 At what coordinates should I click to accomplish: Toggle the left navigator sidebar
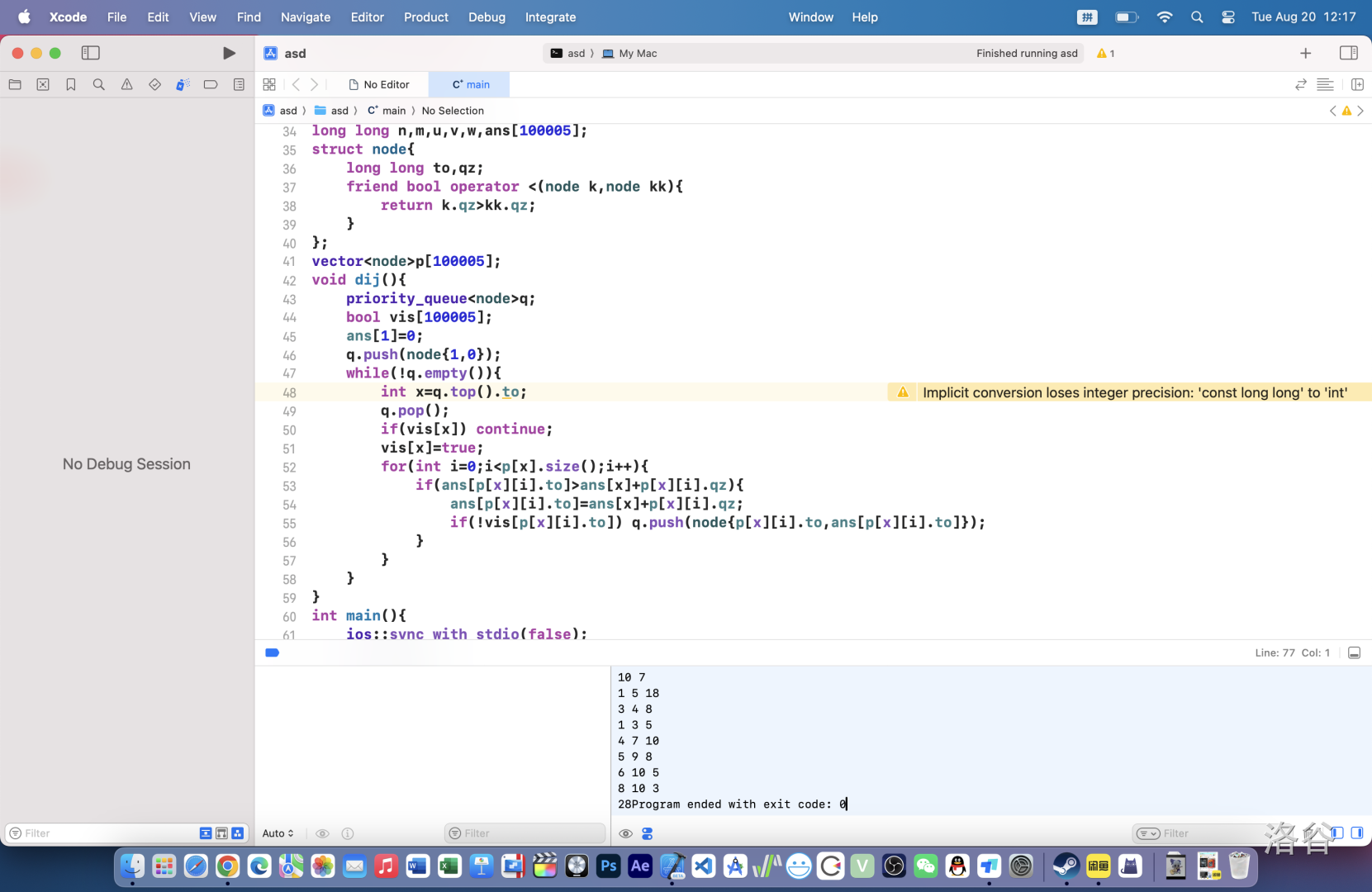(x=91, y=53)
